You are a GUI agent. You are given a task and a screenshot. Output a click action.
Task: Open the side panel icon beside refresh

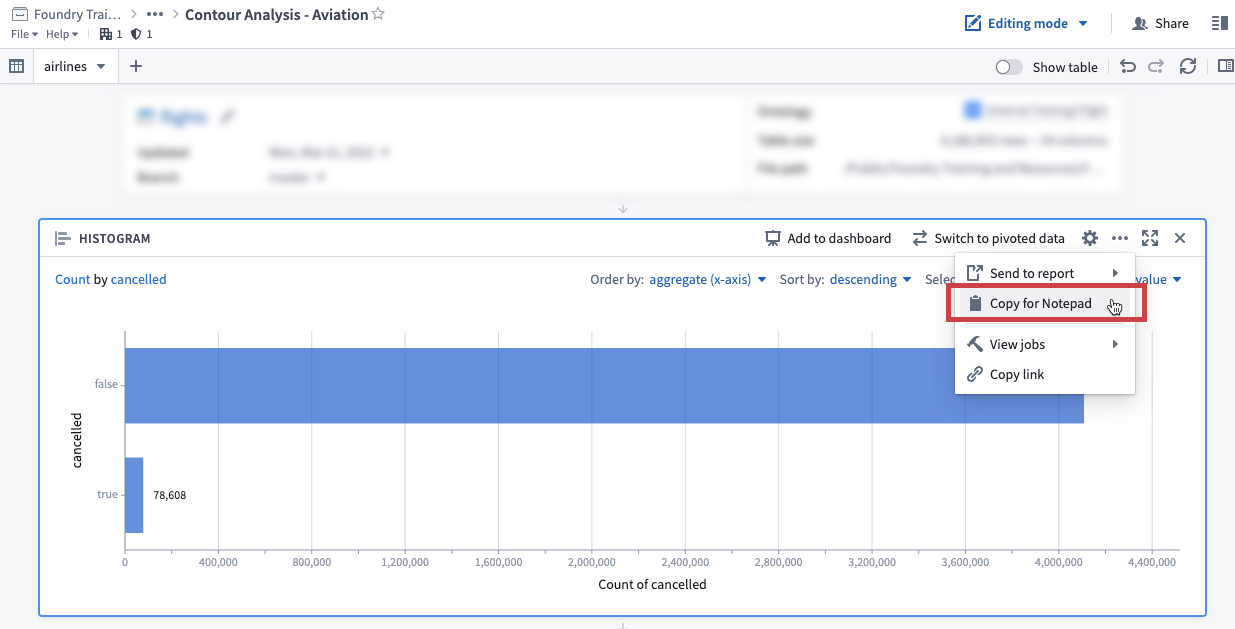click(x=1226, y=67)
